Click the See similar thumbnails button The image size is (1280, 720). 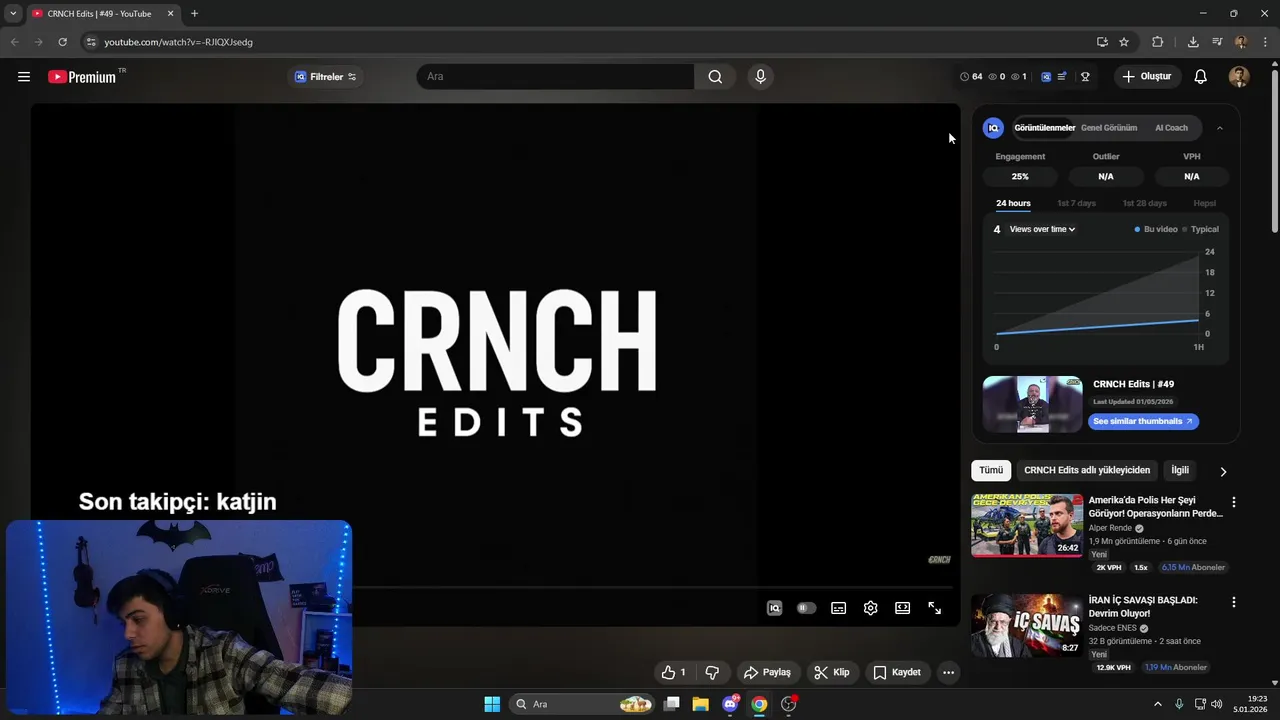click(1143, 421)
